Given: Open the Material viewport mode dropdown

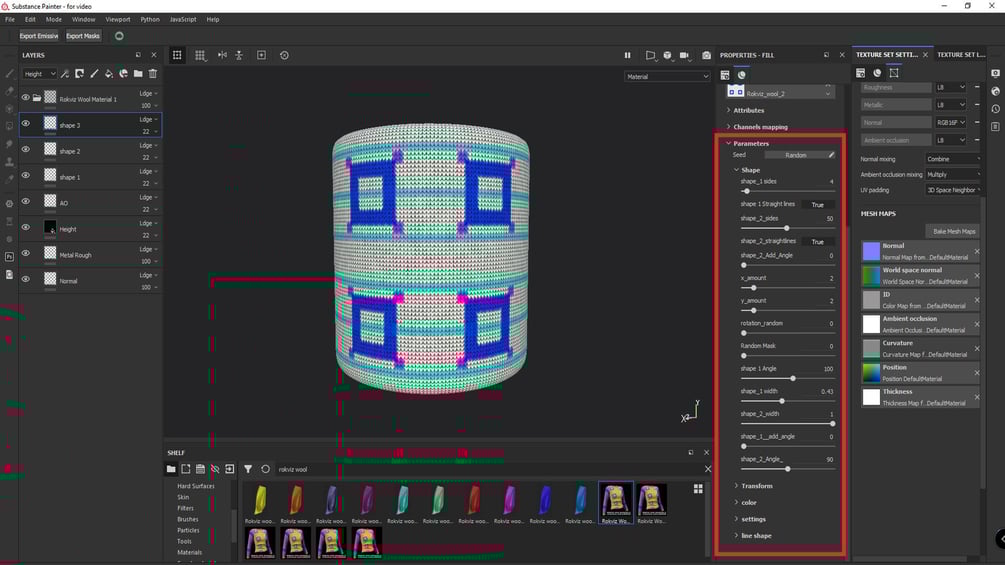Looking at the screenshot, I should pyautogui.click(x=667, y=77).
